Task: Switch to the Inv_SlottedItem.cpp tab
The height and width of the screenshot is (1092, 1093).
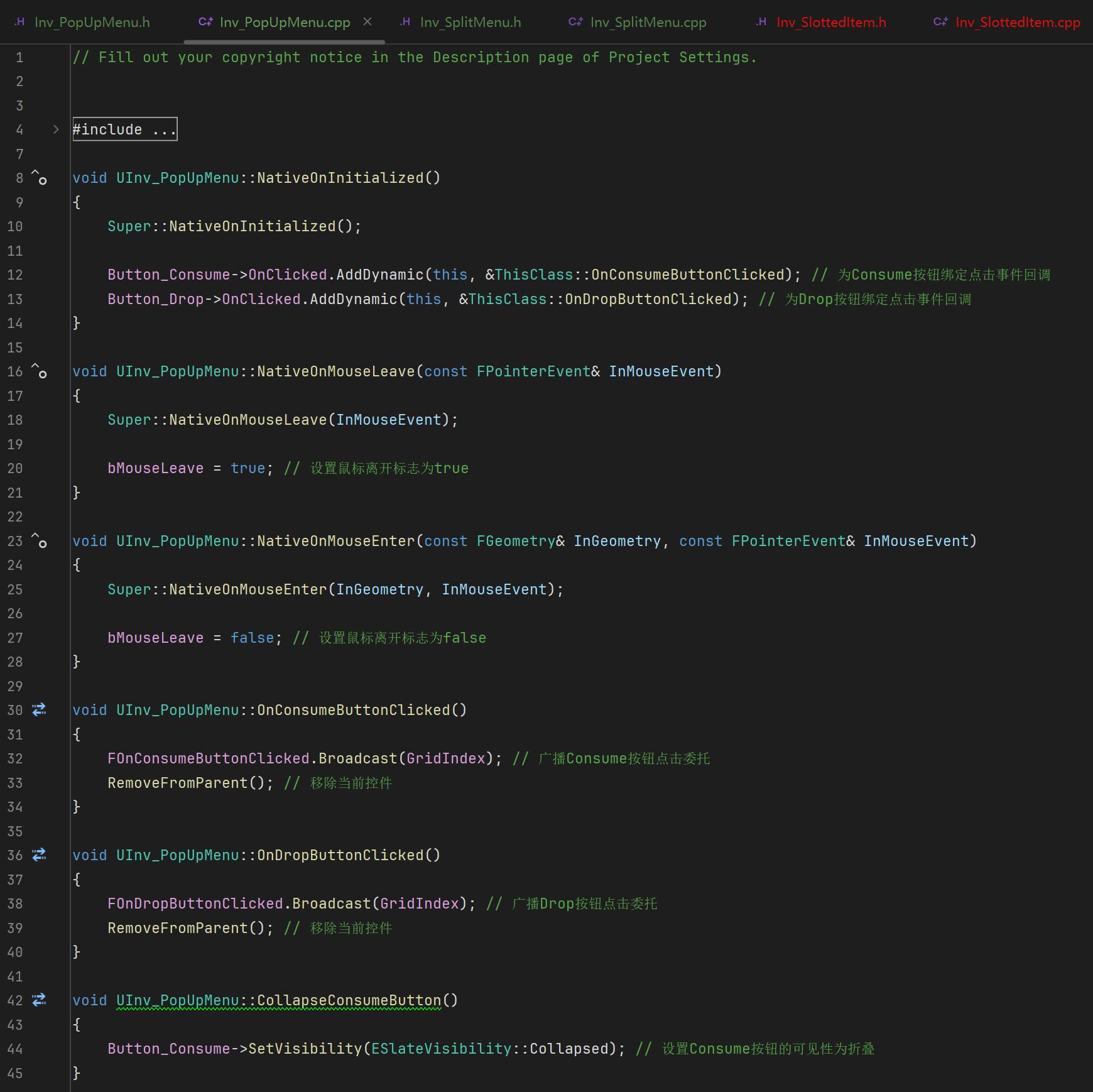Action: 1007,22
